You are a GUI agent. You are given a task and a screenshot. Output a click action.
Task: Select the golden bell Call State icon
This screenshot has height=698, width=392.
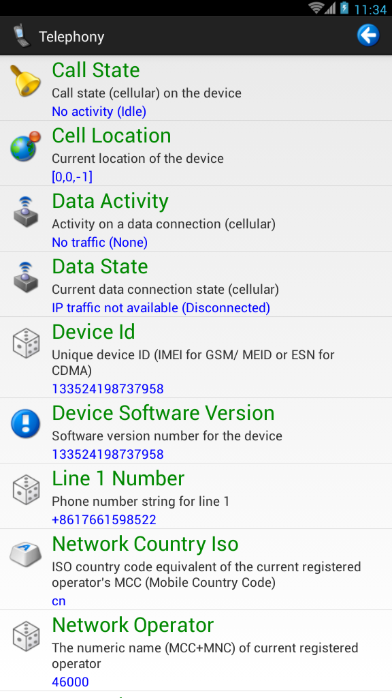[x=25, y=81]
